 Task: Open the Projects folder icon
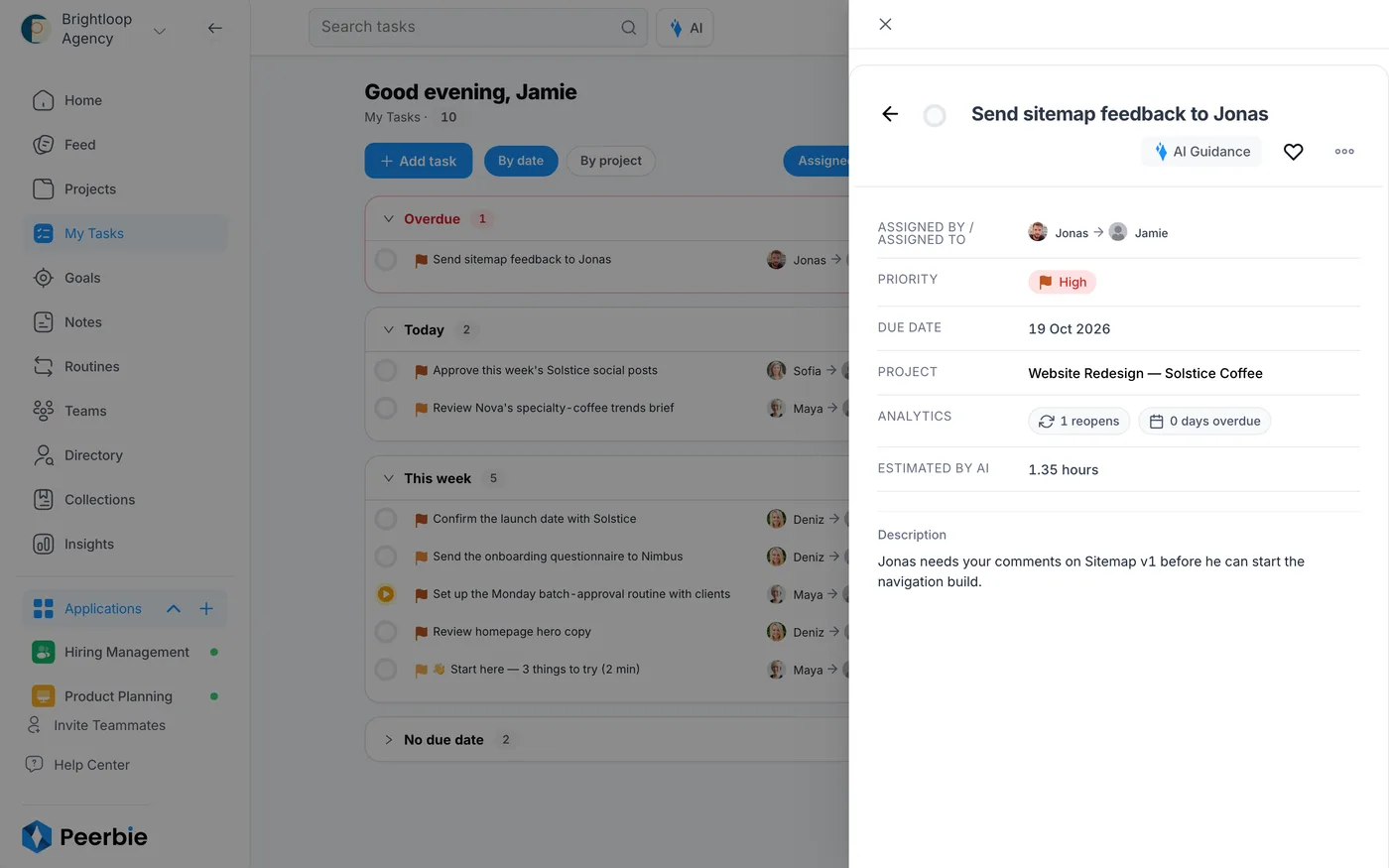pos(43,188)
